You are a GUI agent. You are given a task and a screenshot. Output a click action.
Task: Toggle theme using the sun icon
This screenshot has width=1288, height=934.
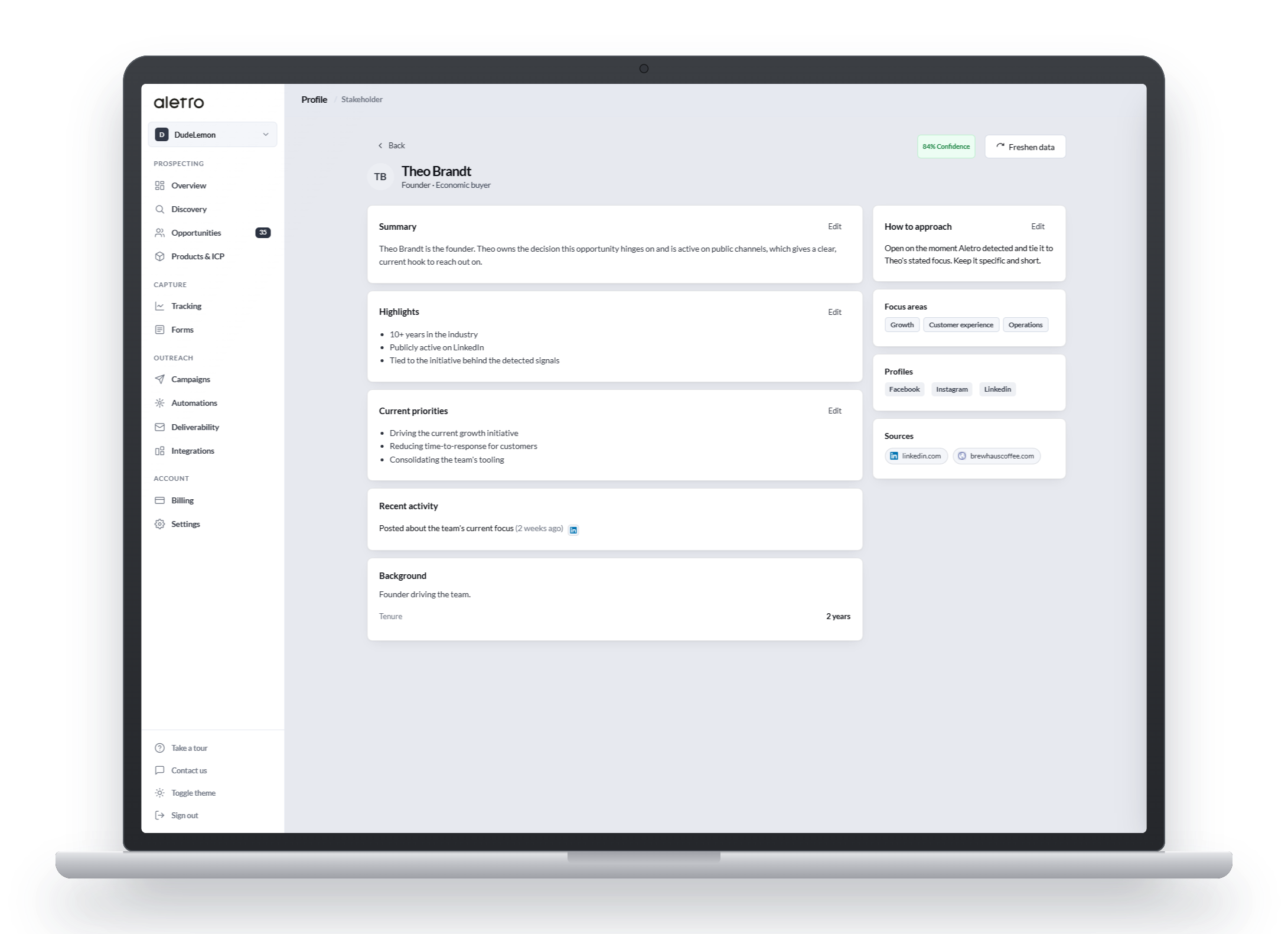click(x=159, y=793)
